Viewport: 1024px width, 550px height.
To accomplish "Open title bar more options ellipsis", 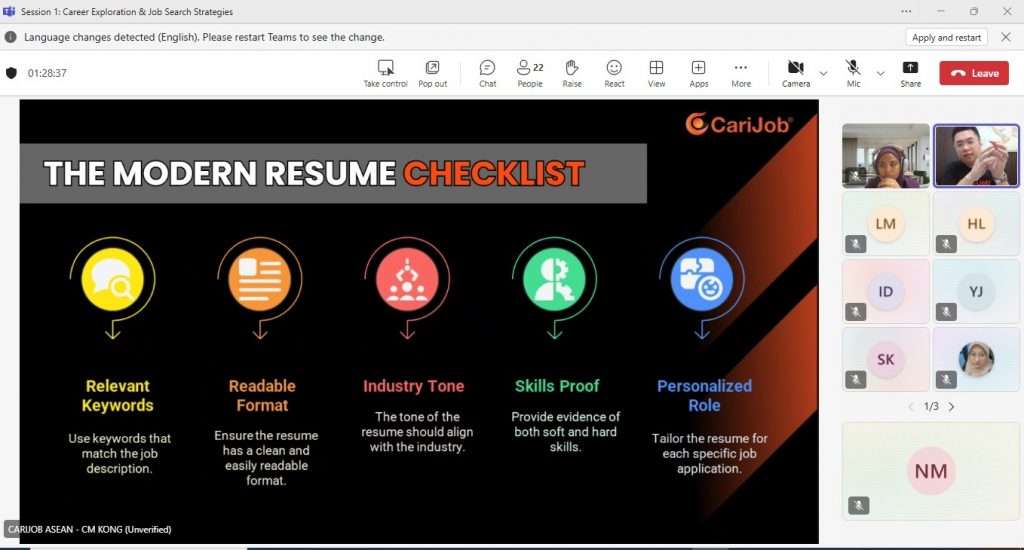I will point(906,11).
